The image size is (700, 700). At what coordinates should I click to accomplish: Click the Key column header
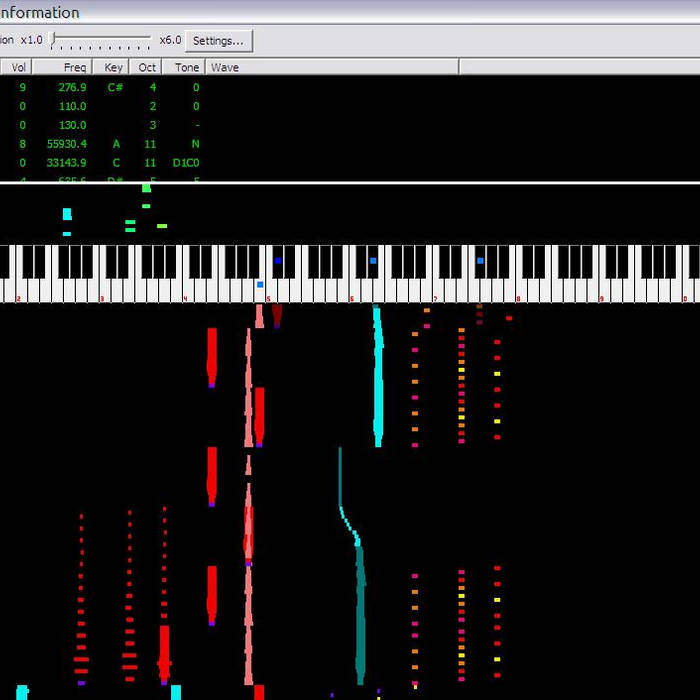[113, 67]
